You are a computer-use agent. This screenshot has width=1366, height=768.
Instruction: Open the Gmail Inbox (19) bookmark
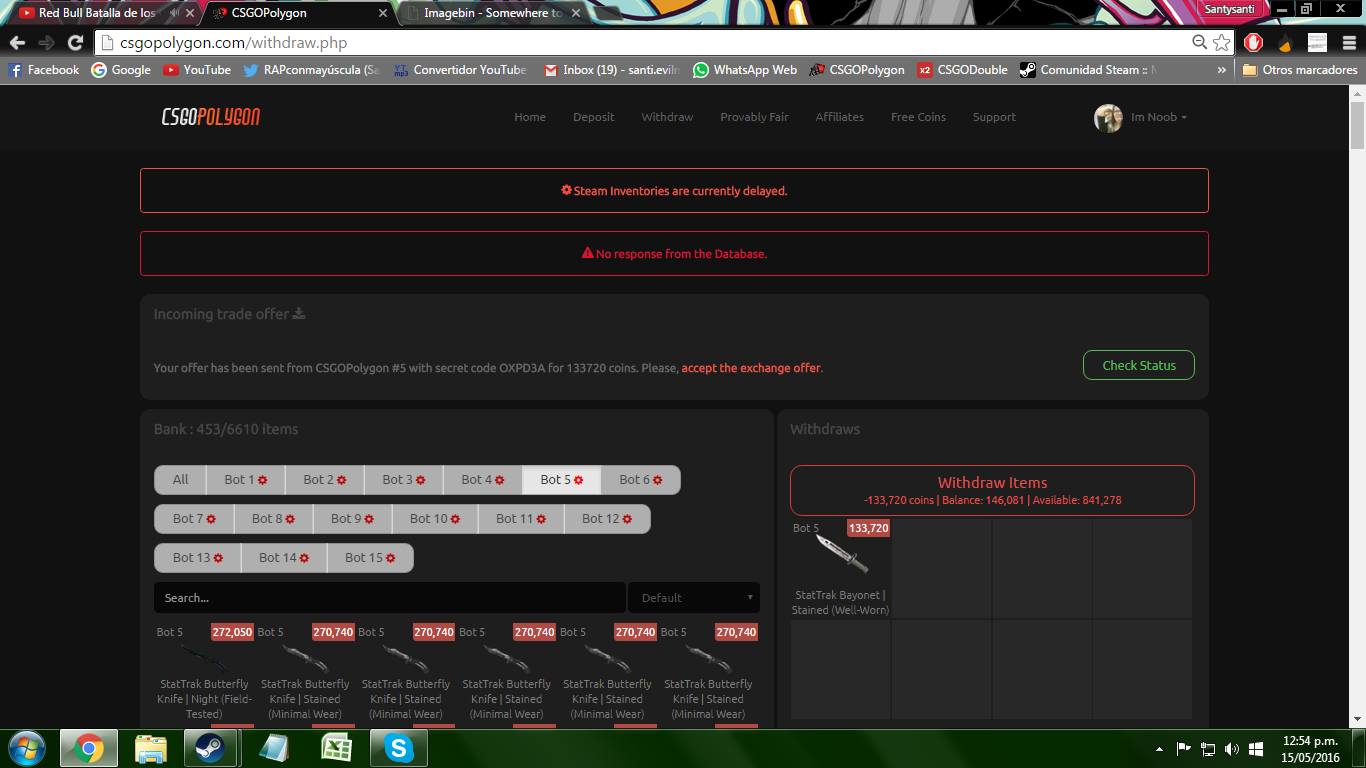coord(612,70)
